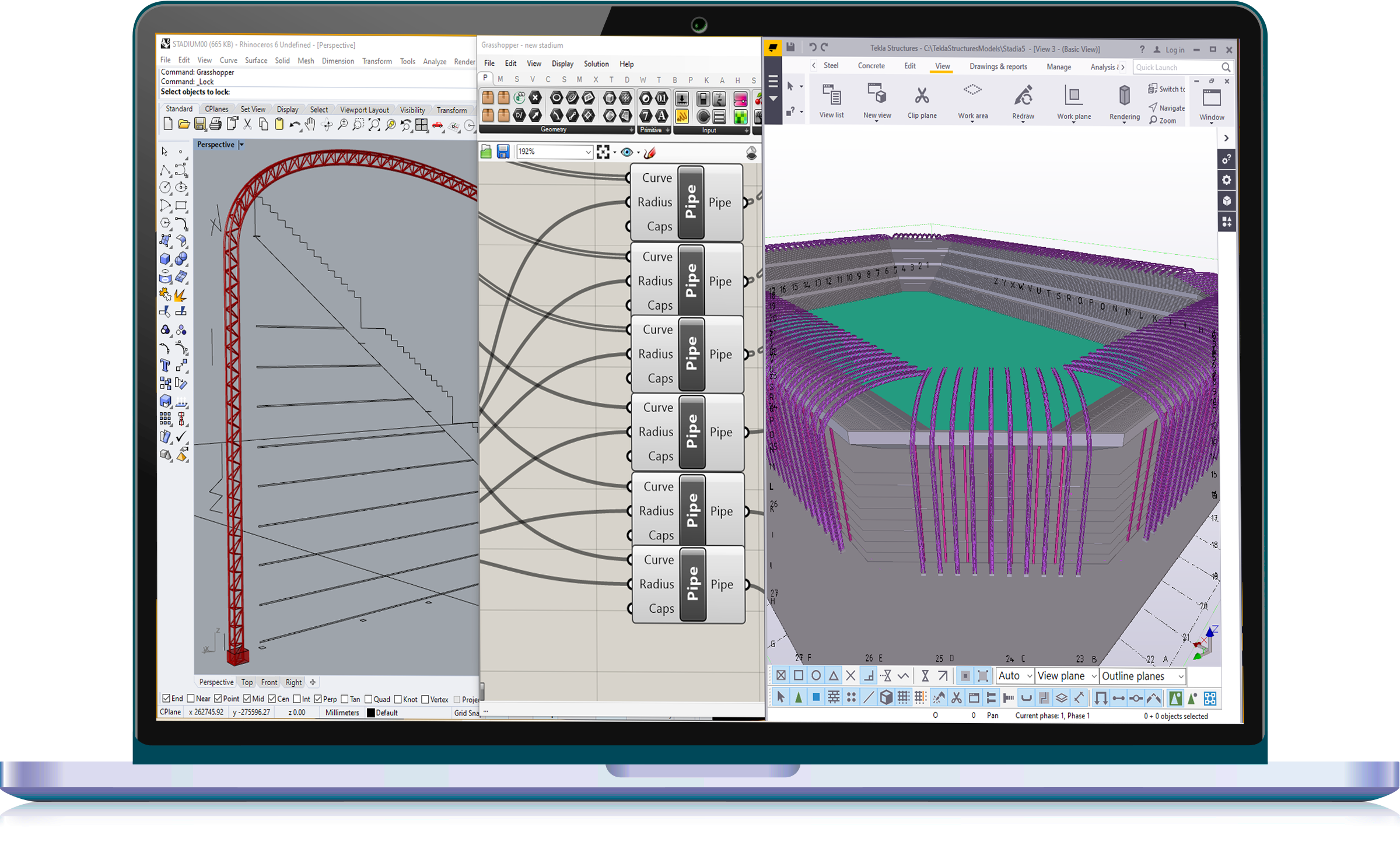Click Rhino's New file icon

(x=168, y=124)
